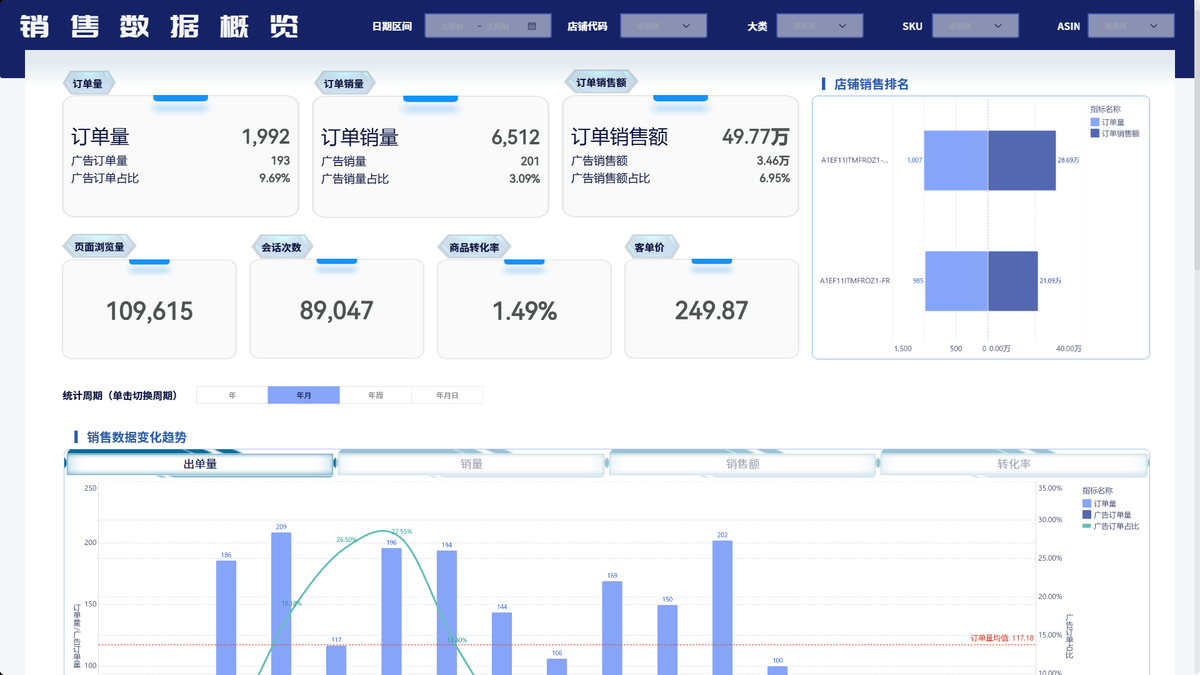Toggle 广告订单量 legend swatch in trend chart
This screenshot has height=675, width=1200.
(x=1087, y=515)
